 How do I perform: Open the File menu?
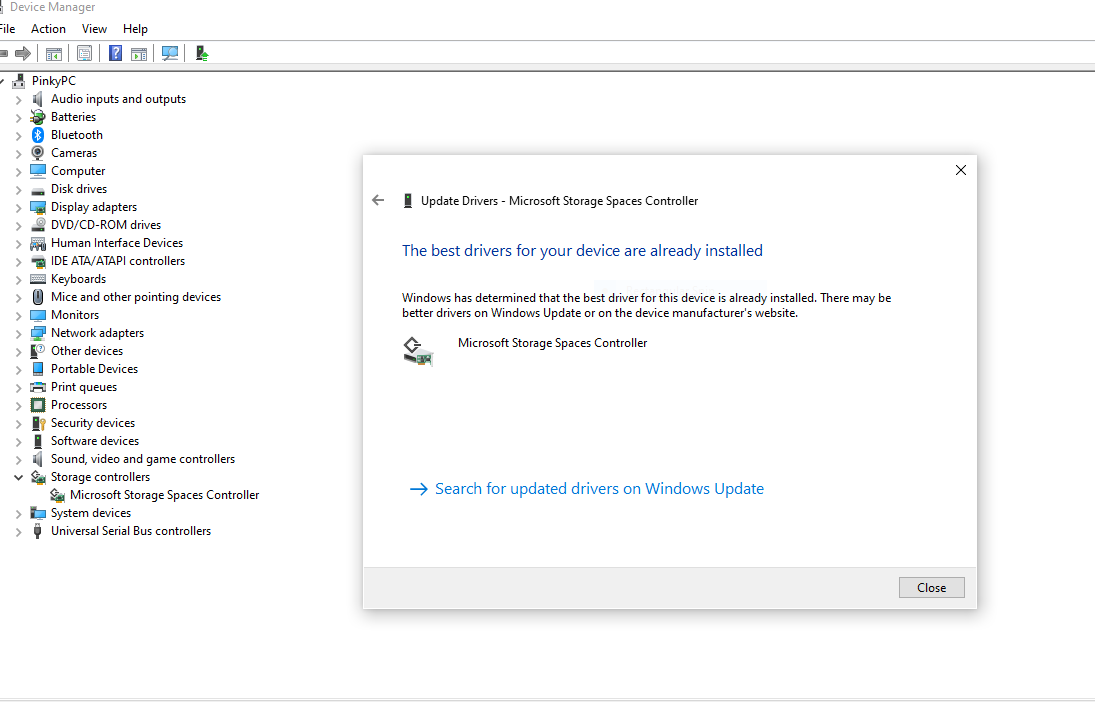[7, 29]
